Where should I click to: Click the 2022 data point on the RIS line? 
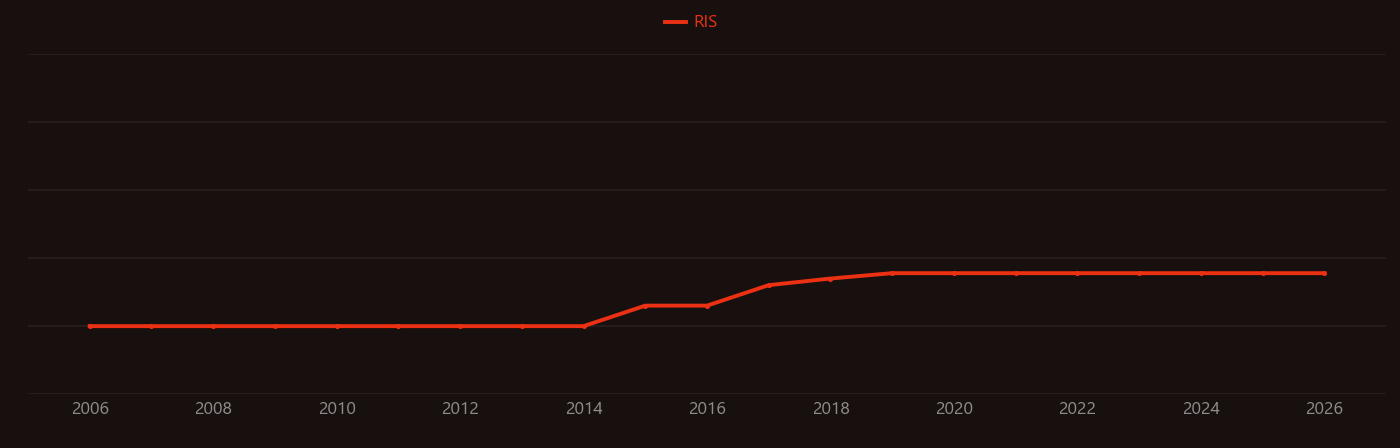(x=1077, y=273)
